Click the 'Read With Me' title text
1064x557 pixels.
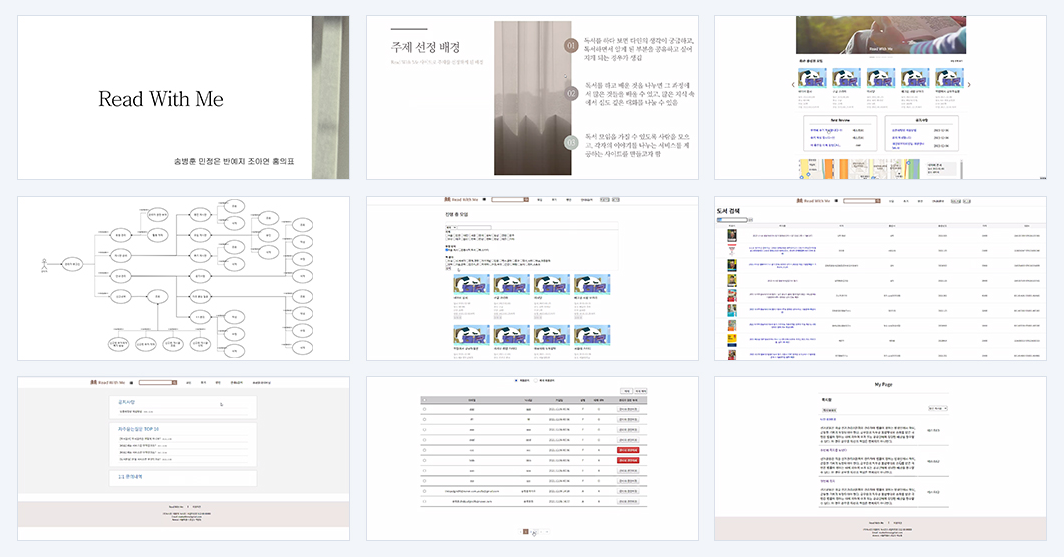[x=161, y=99]
